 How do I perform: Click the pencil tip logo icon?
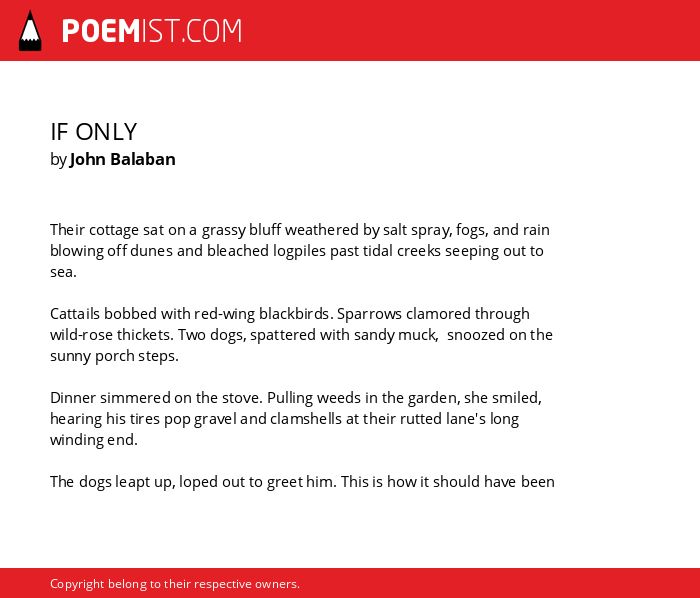pos(30,31)
